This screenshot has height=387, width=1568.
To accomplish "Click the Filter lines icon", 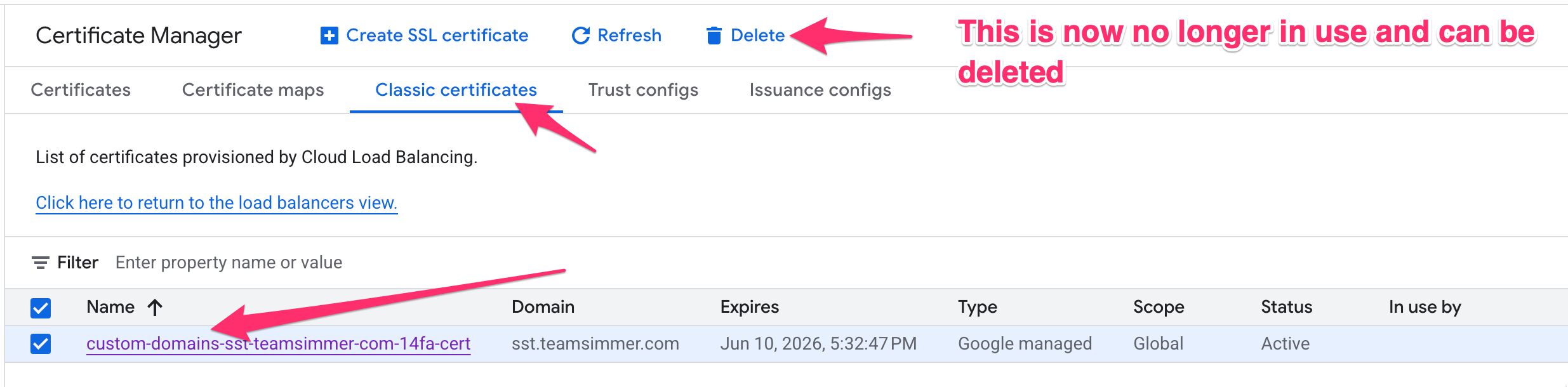I will [41, 263].
